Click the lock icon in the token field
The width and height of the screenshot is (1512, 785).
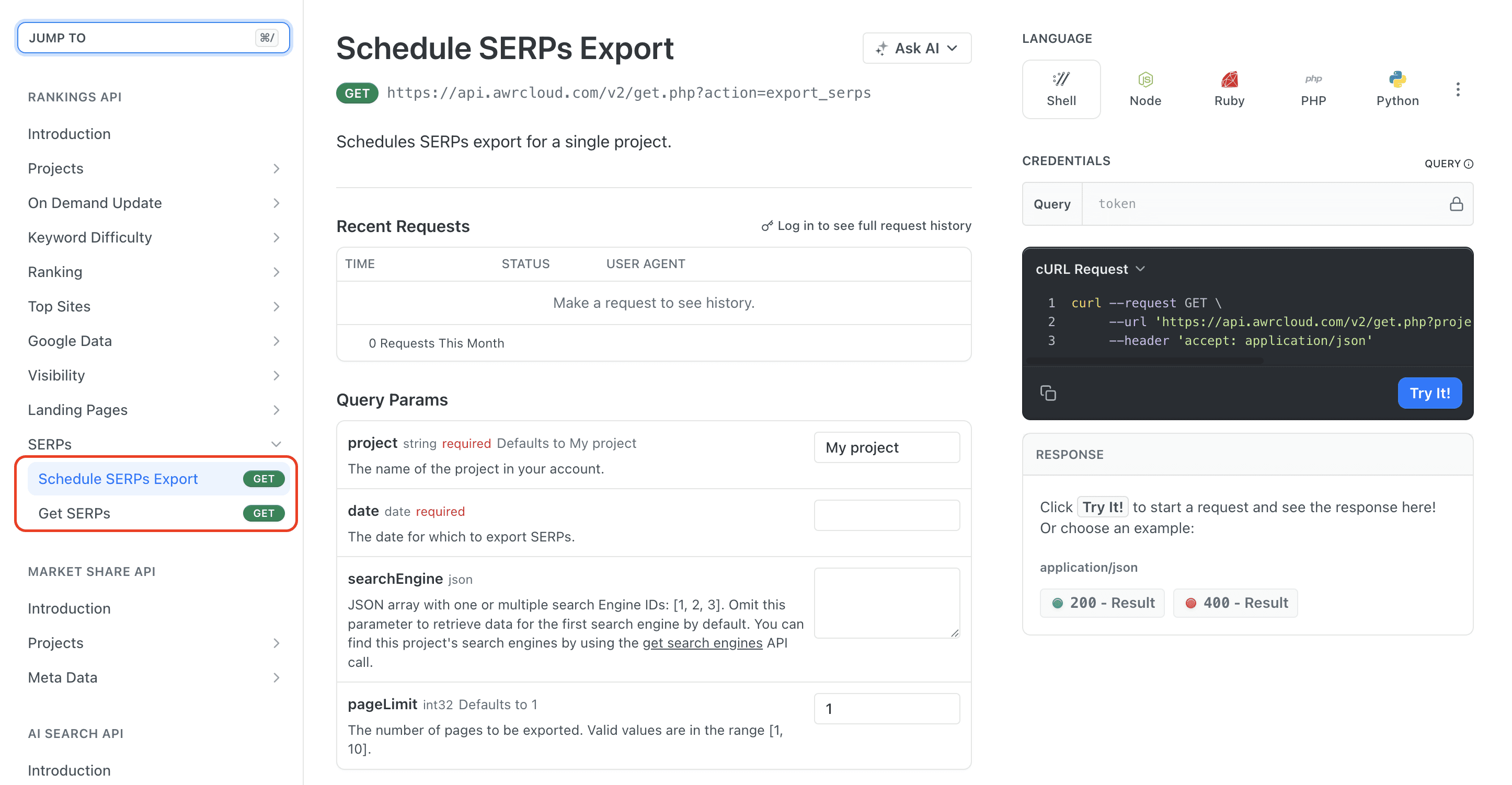tap(1455, 204)
